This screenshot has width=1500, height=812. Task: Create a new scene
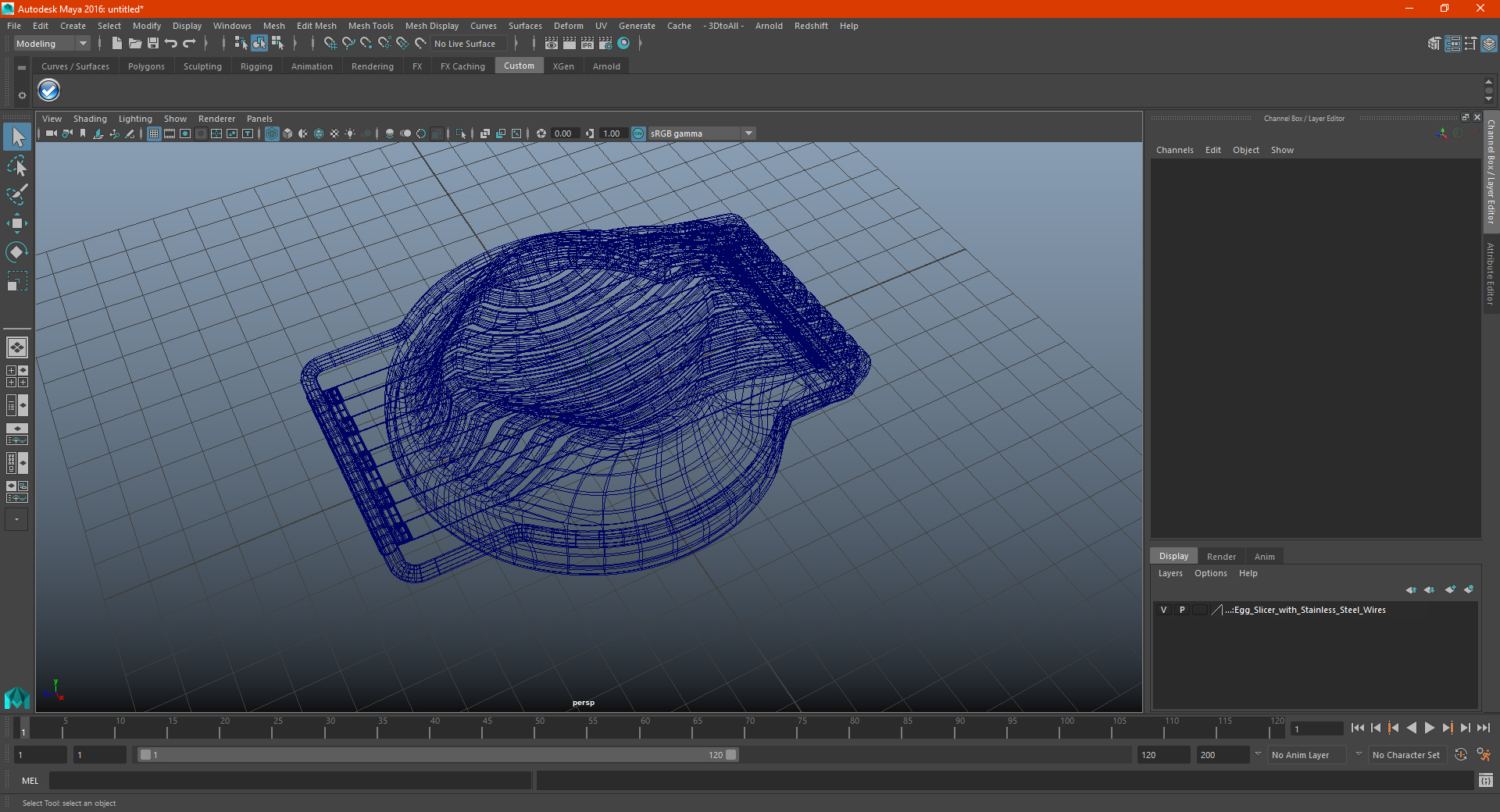(117, 44)
